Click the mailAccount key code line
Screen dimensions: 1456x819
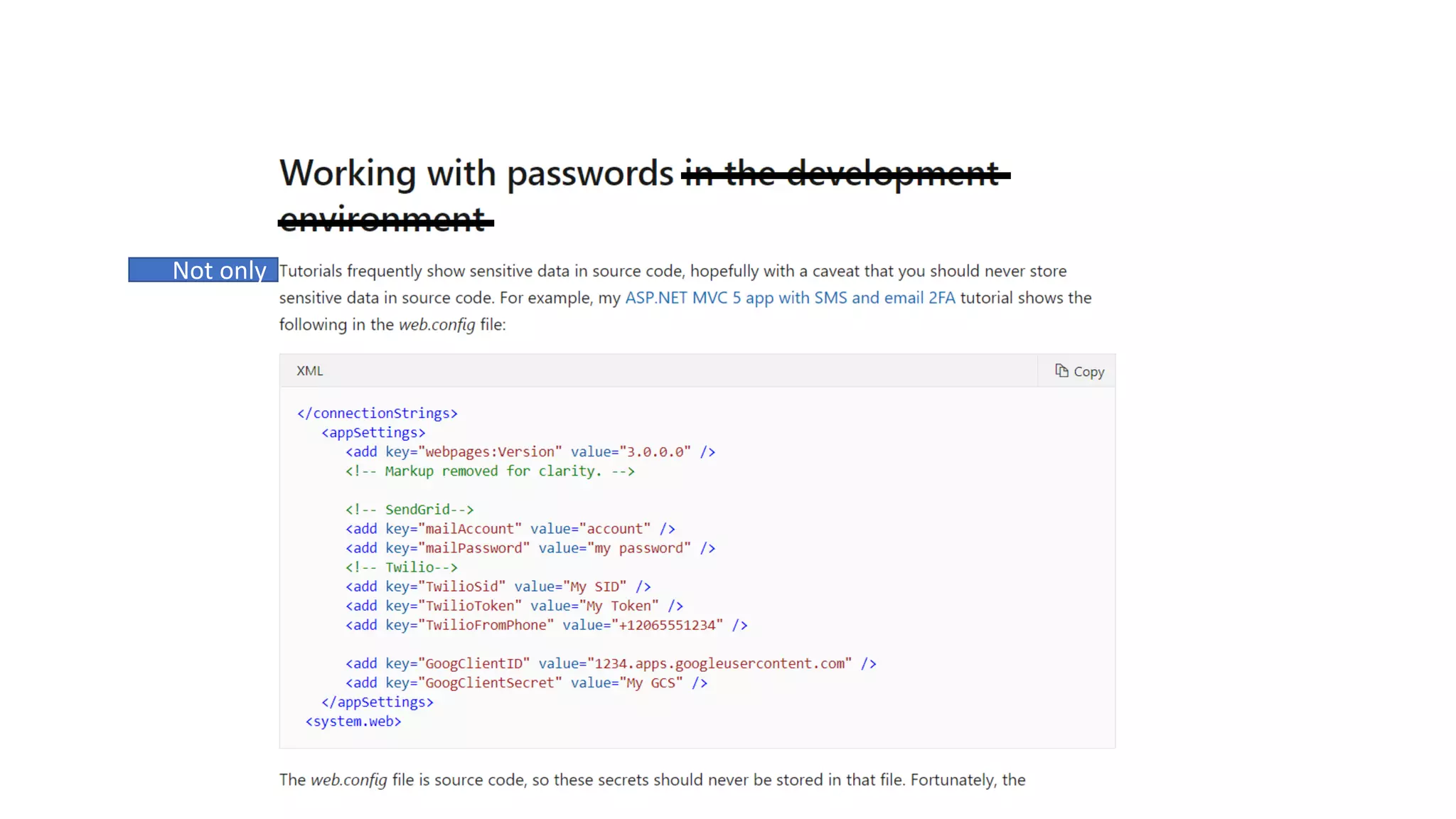(x=510, y=529)
